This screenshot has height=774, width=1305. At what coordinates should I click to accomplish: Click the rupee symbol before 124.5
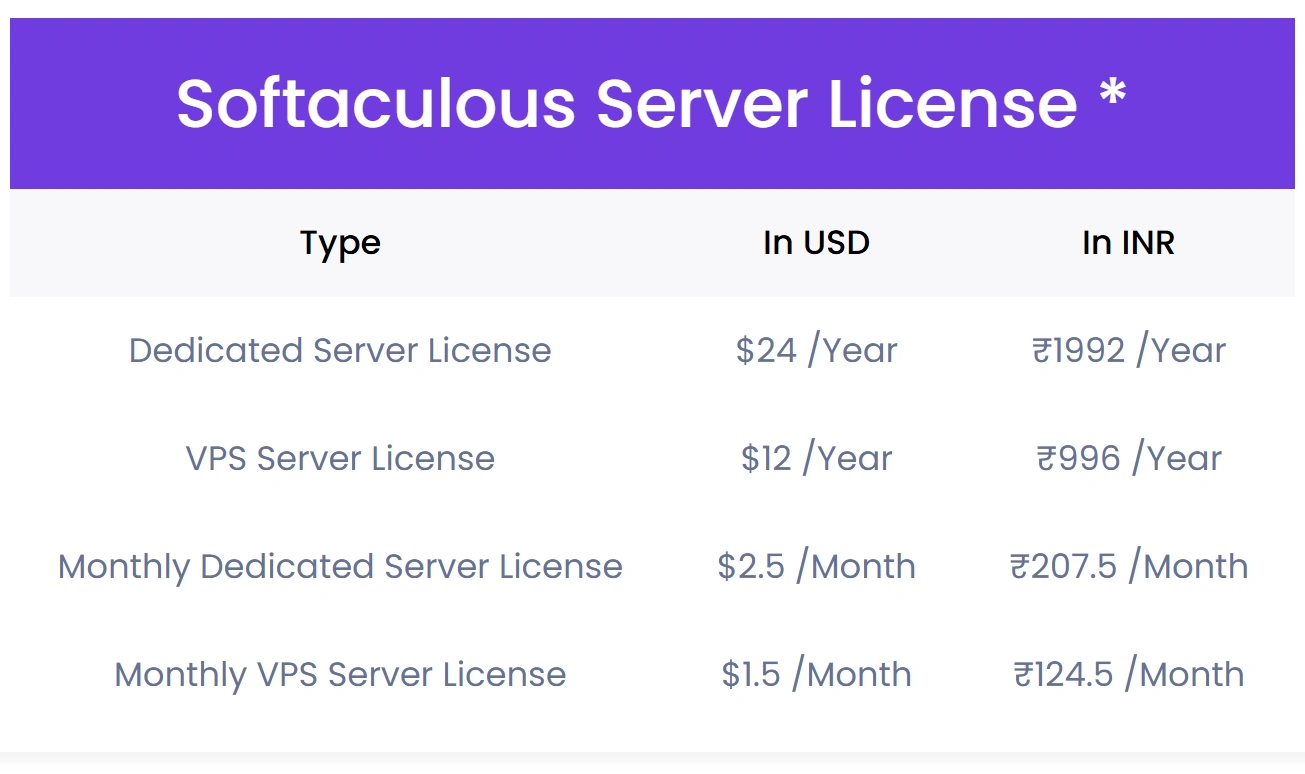(1024, 675)
